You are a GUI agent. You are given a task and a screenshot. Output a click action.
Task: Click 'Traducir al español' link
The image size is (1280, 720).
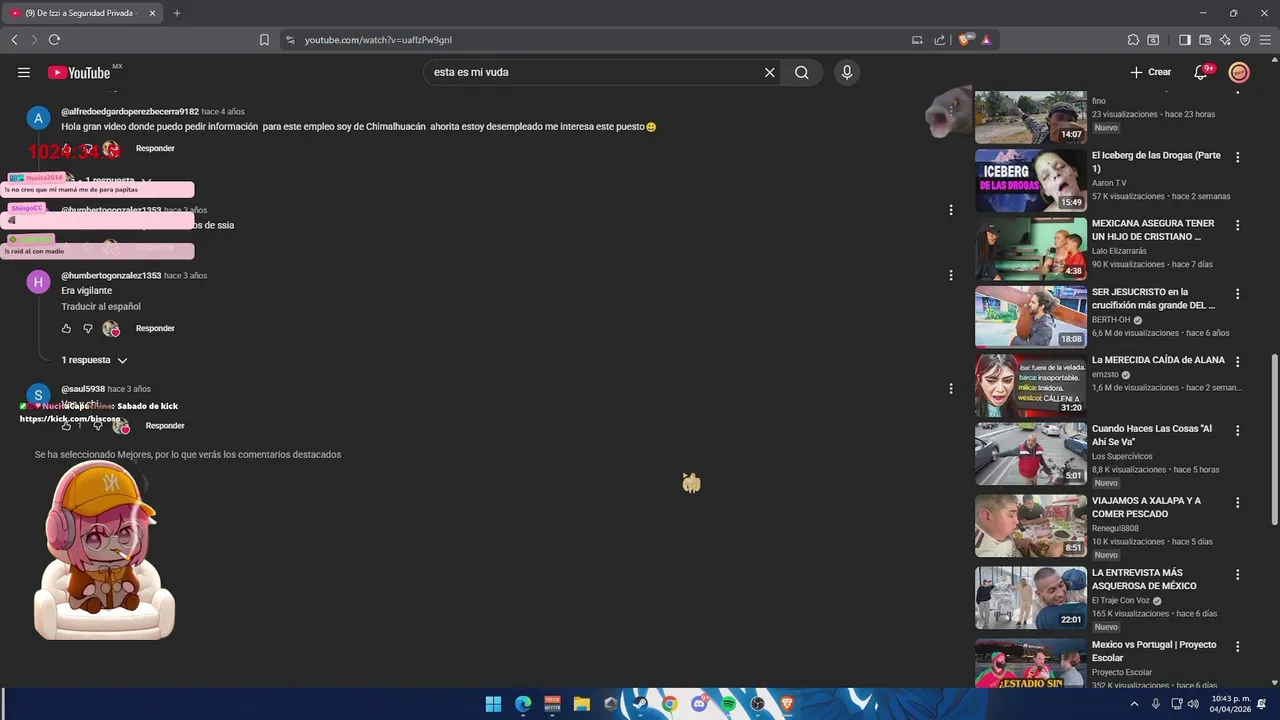click(x=101, y=307)
